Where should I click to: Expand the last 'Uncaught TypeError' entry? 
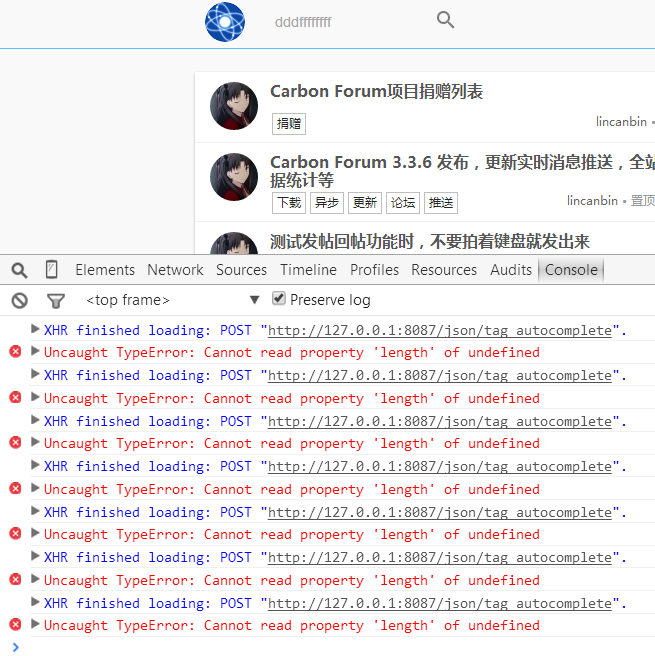point(35,624)
